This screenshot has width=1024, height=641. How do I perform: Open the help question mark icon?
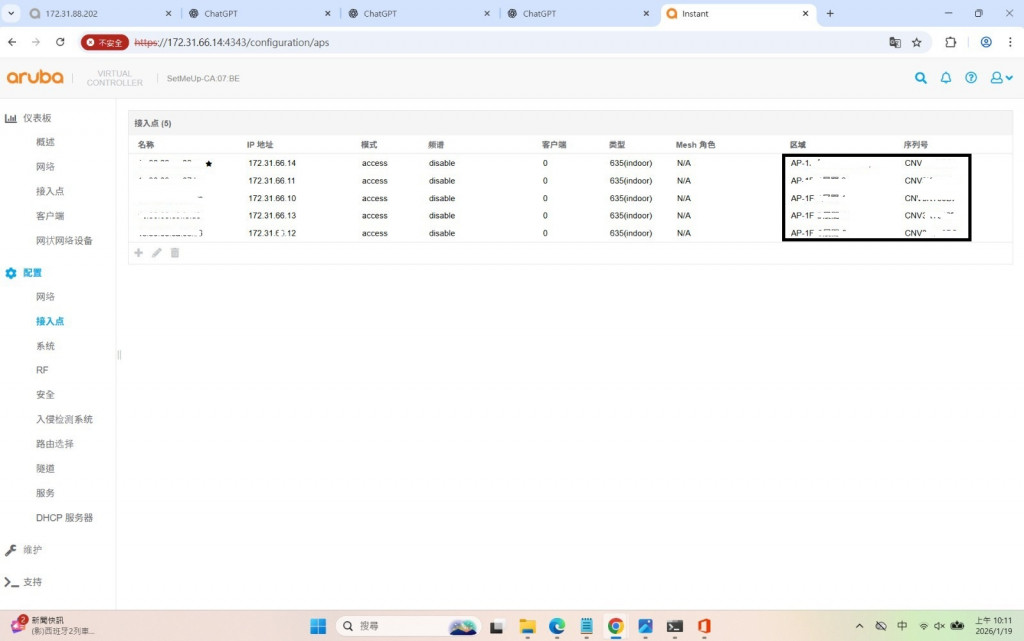click(x=971, y=78)
